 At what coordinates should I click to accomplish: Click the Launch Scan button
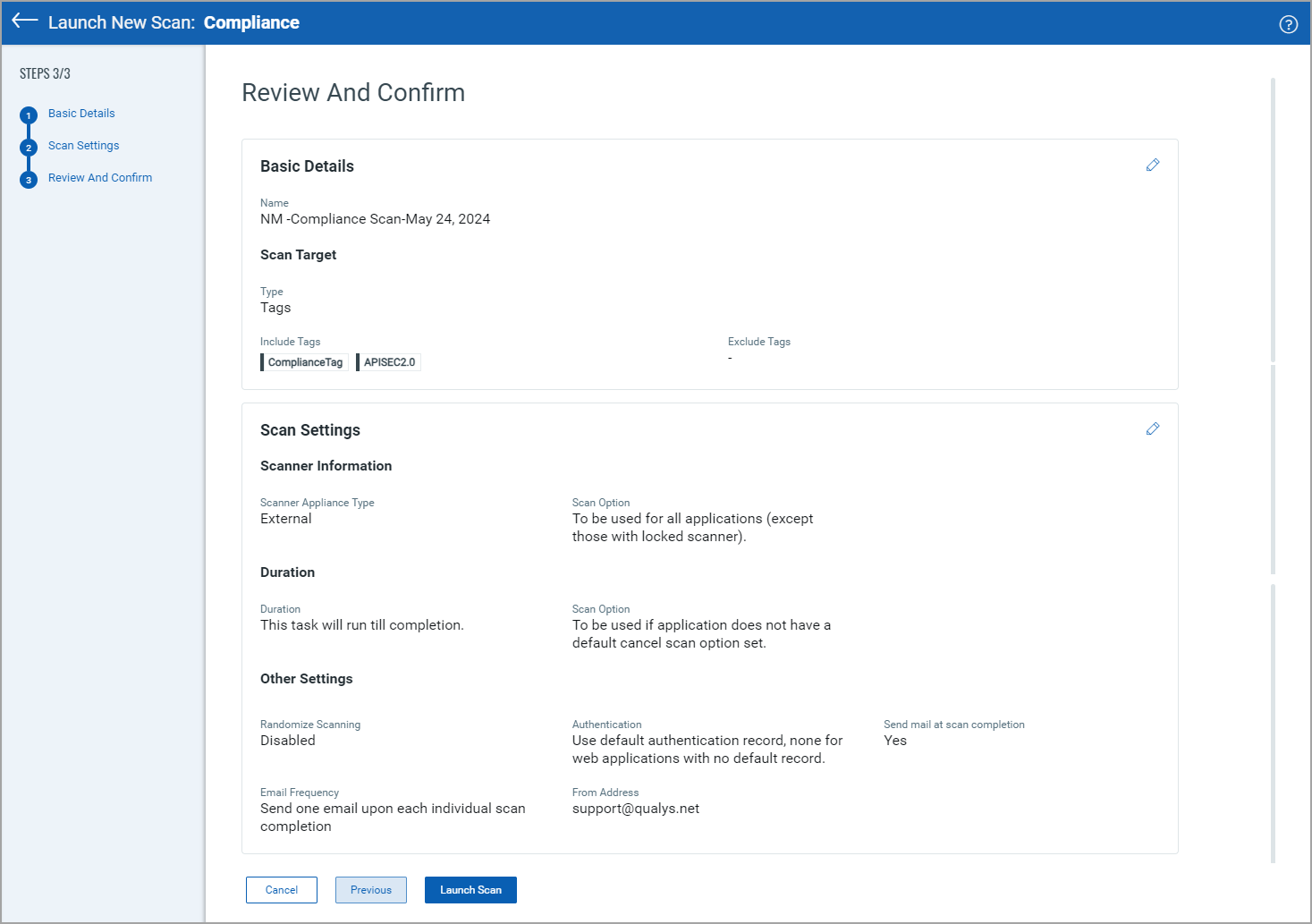470,890
